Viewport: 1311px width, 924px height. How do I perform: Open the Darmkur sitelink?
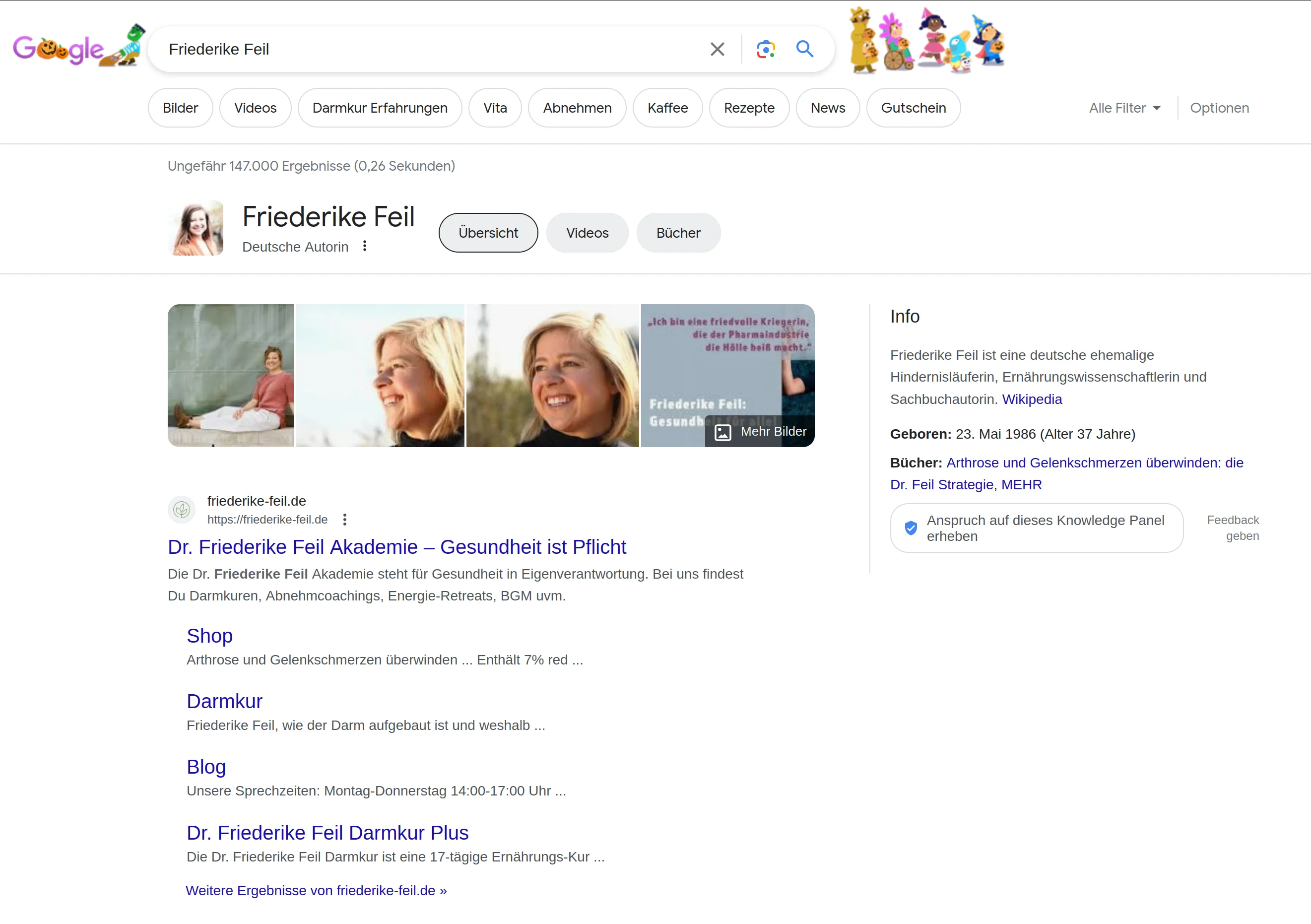(x=224, y=702)
